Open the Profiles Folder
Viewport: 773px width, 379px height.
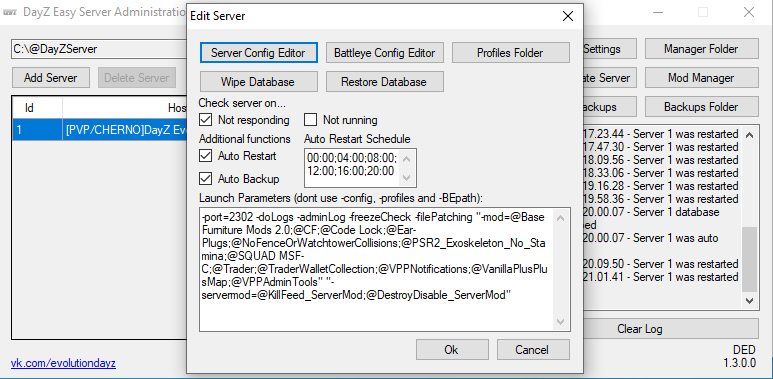(x=510, y=53)
